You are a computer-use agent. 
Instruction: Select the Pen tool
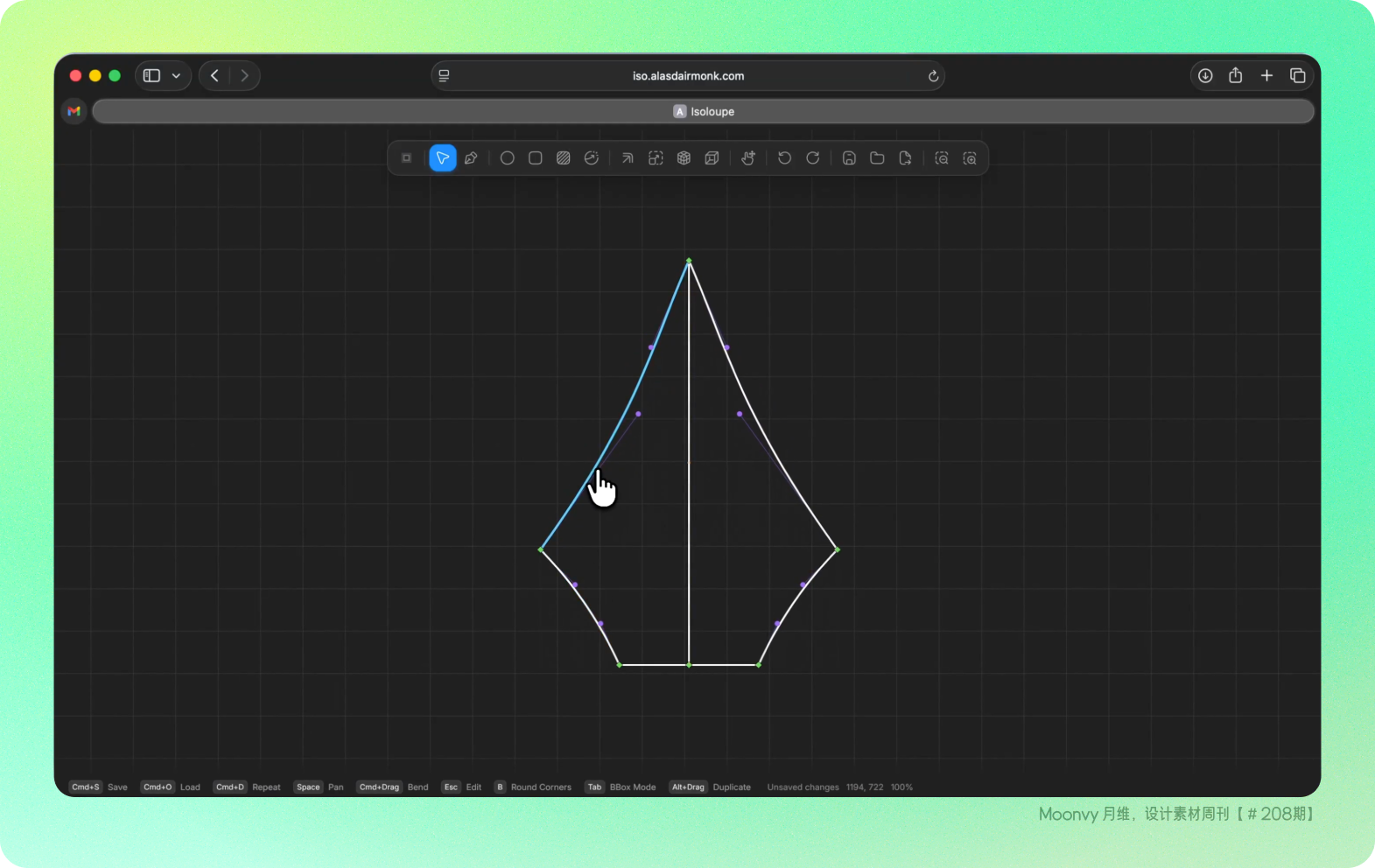[471, 158]
